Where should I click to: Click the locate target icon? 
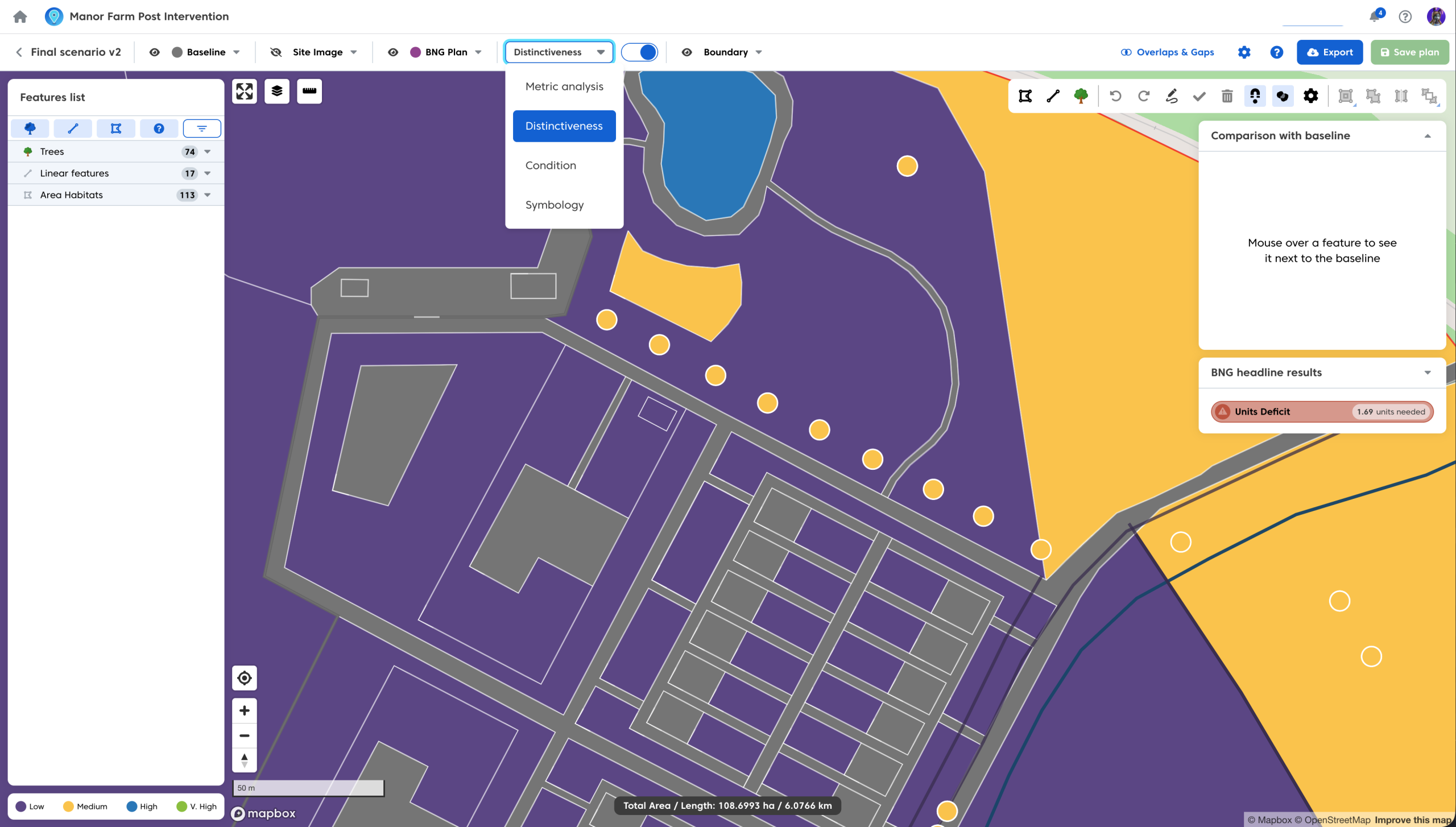coord(245,678)
